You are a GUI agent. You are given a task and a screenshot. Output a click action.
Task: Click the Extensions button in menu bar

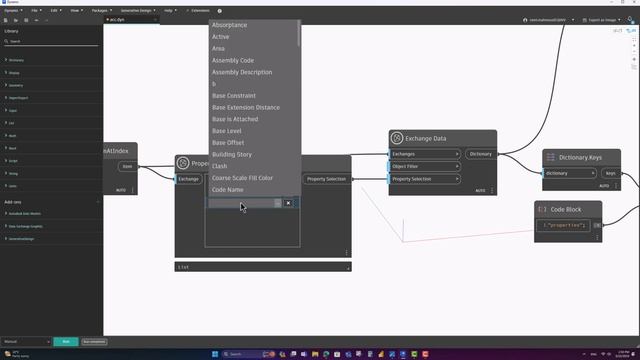tap(198, 11)
